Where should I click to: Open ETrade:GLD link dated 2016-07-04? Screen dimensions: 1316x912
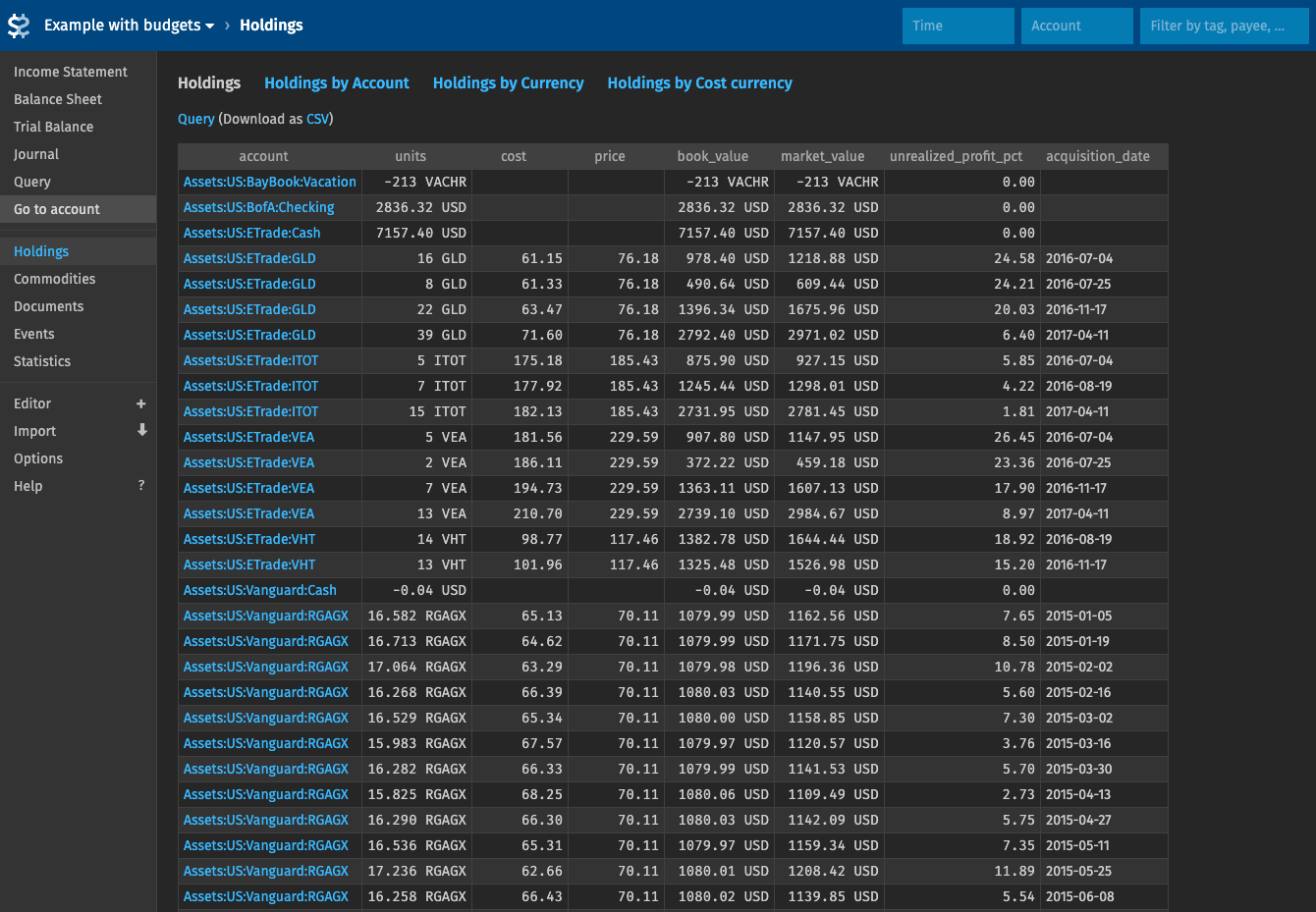(249, 258)
